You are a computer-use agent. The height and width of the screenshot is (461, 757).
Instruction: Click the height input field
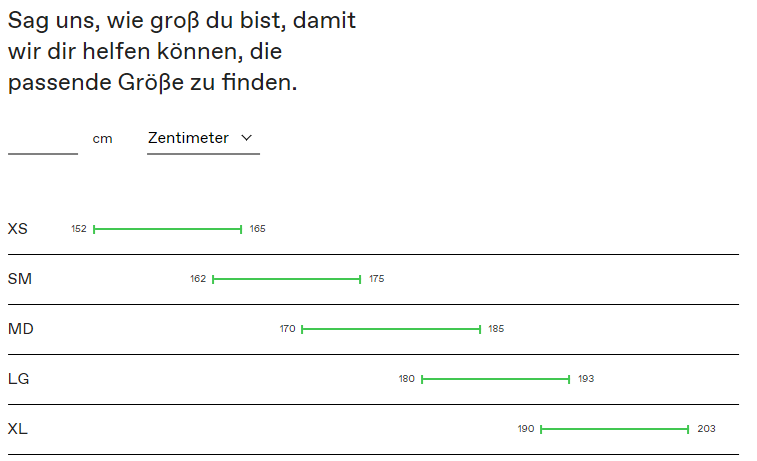[x=42, y=139]
